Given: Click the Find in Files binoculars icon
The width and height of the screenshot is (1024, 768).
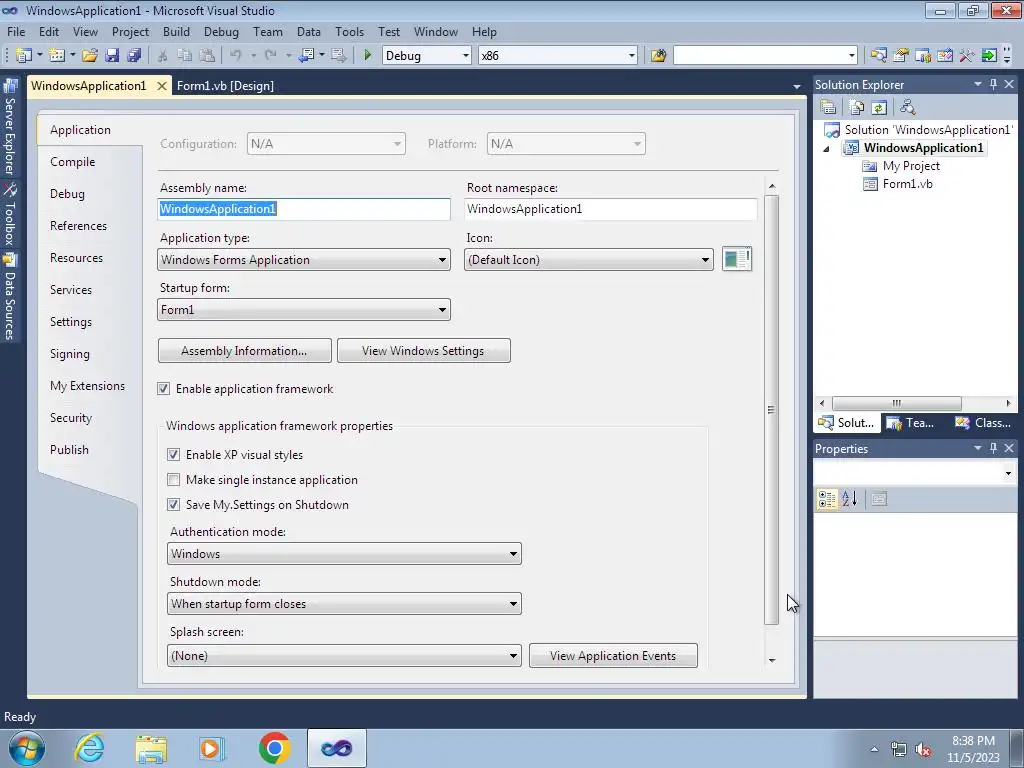Looking at the screenshot, I should (658, 56).
